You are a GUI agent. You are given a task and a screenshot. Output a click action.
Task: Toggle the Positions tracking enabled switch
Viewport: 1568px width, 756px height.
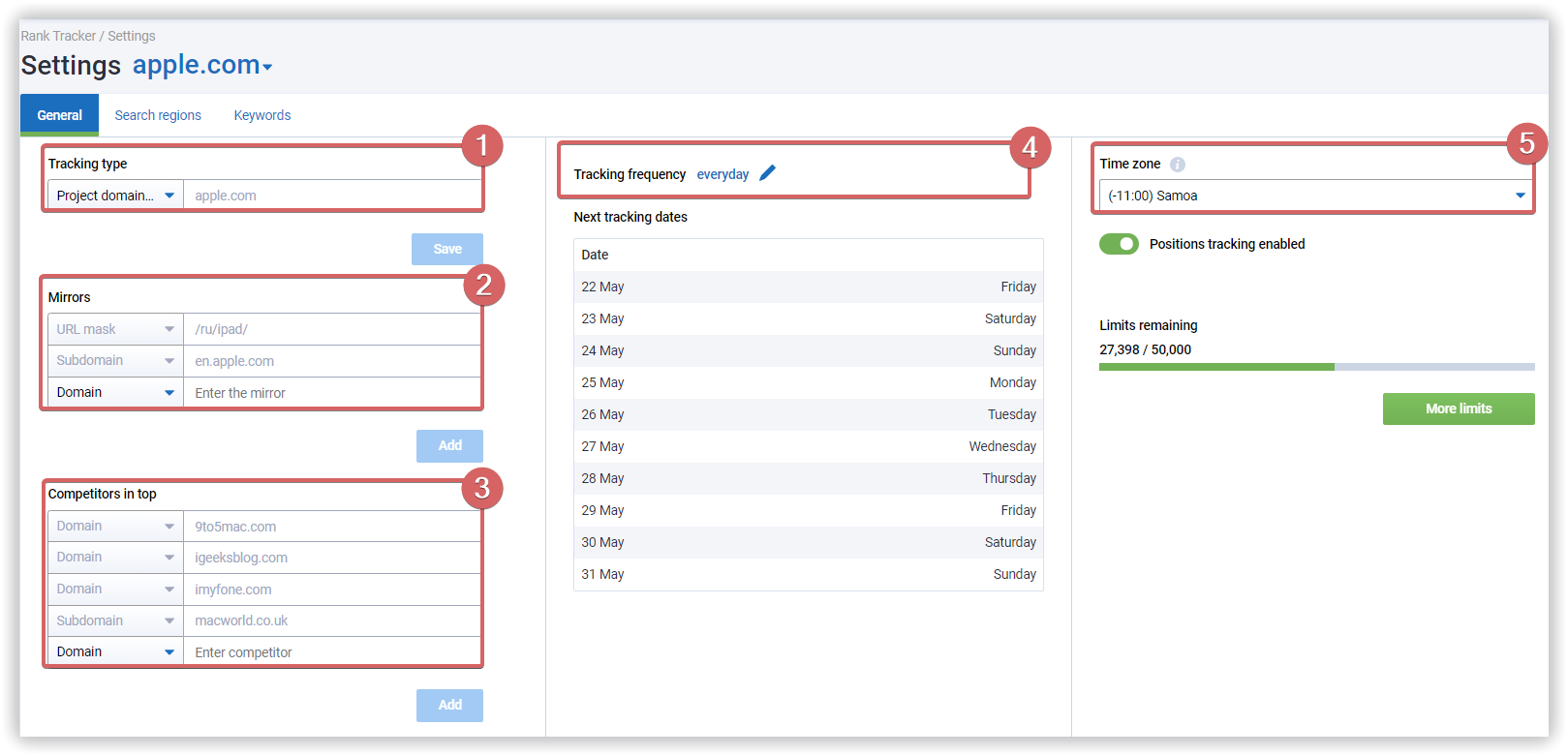pyautogui.click(x=1119, y=244)
